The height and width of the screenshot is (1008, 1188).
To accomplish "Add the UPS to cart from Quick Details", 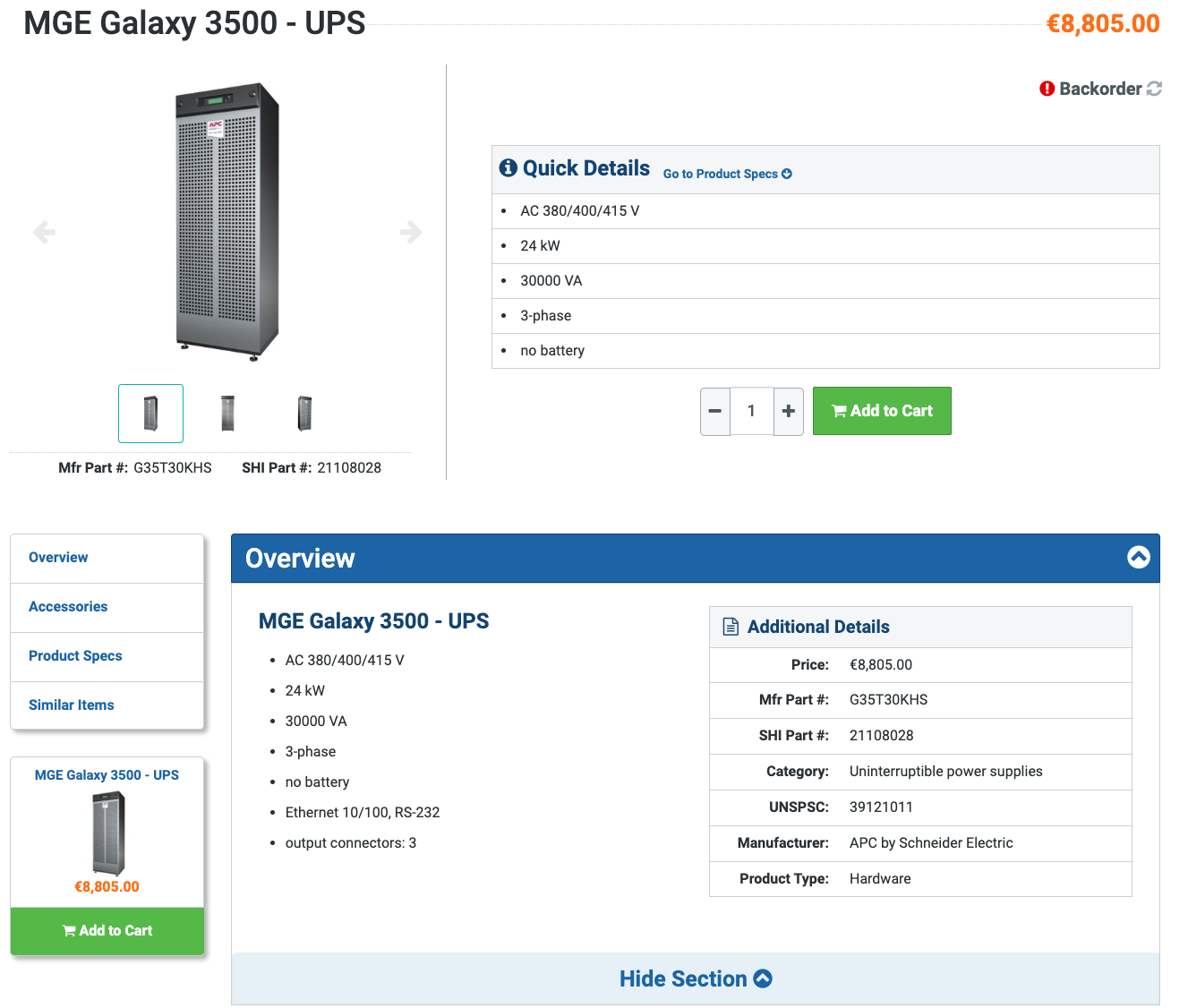I will click(882, 411).
